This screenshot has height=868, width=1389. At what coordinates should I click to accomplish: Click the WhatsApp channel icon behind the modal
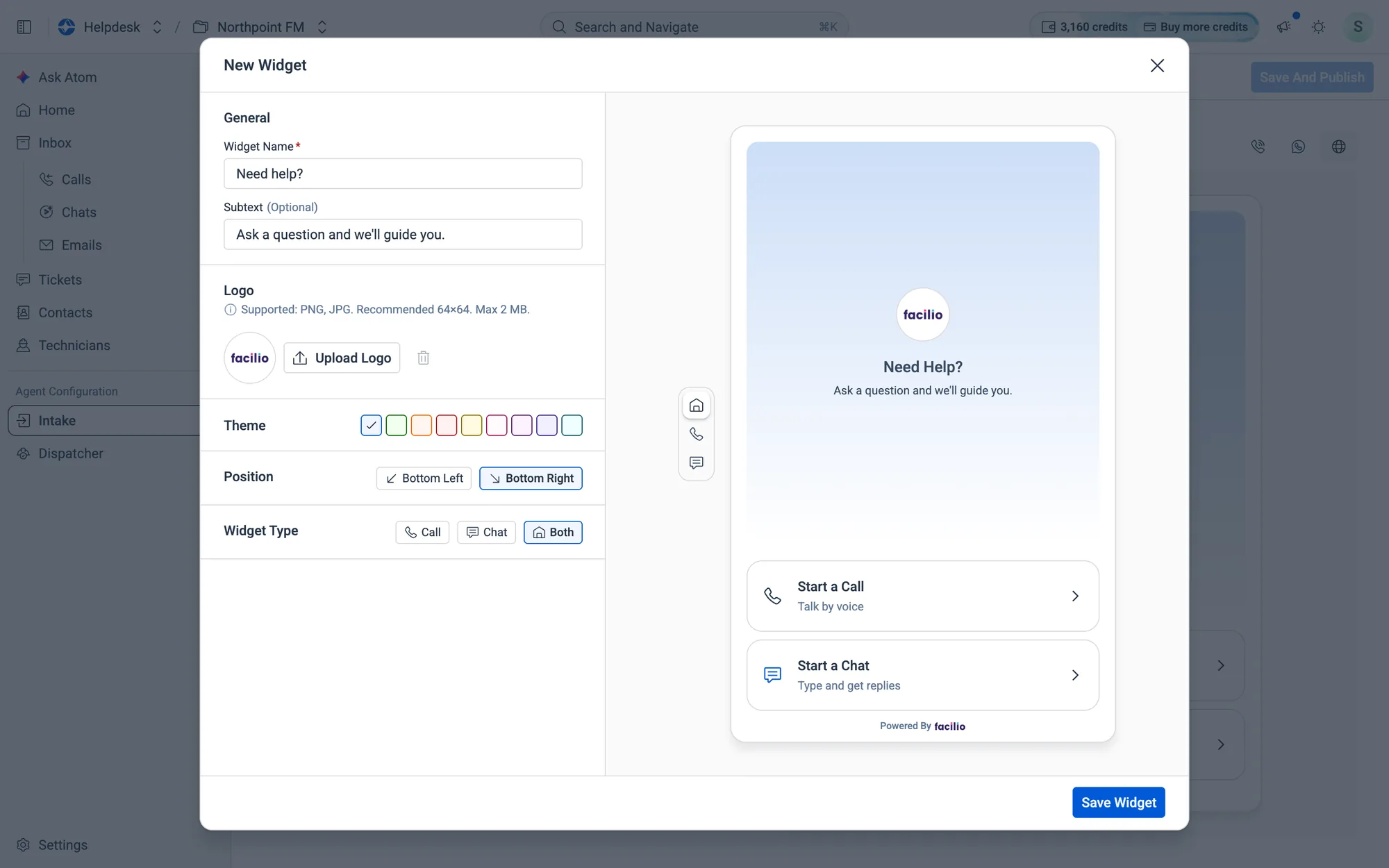click(x=1298, y=147)
